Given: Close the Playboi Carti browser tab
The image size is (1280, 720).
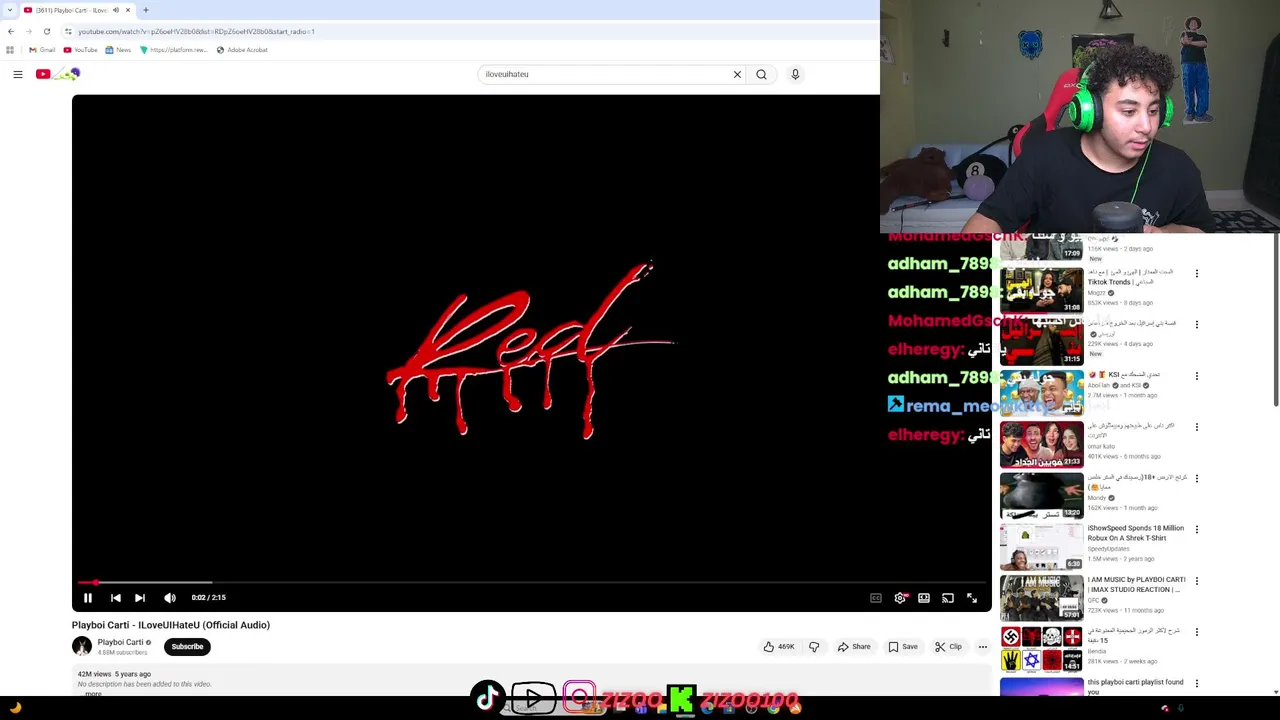Looking at the screenshot, I should tap(128, 10).
